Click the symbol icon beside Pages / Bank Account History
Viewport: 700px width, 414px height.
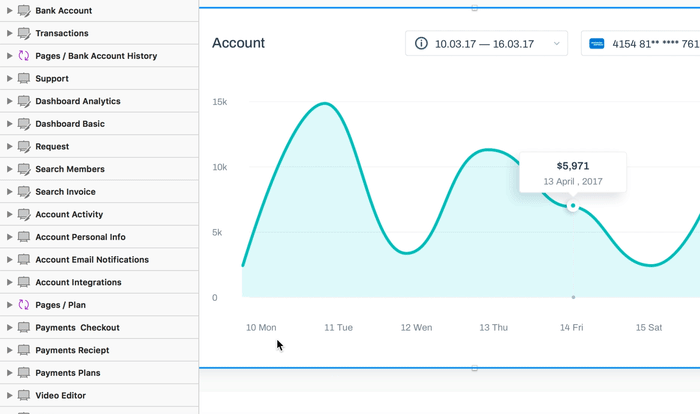pyautogui.click(x=24, y=56)
